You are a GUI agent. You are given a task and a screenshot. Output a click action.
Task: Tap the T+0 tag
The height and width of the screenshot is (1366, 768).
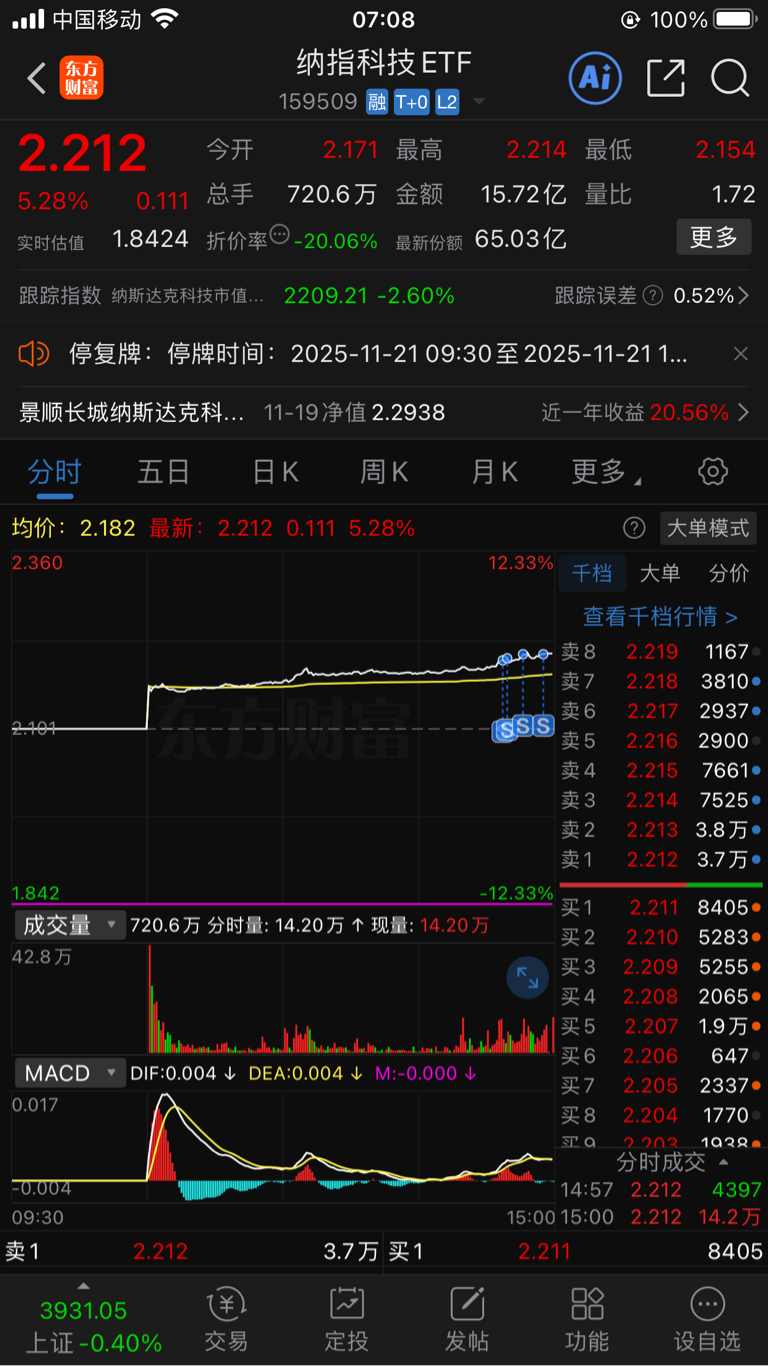411,102
